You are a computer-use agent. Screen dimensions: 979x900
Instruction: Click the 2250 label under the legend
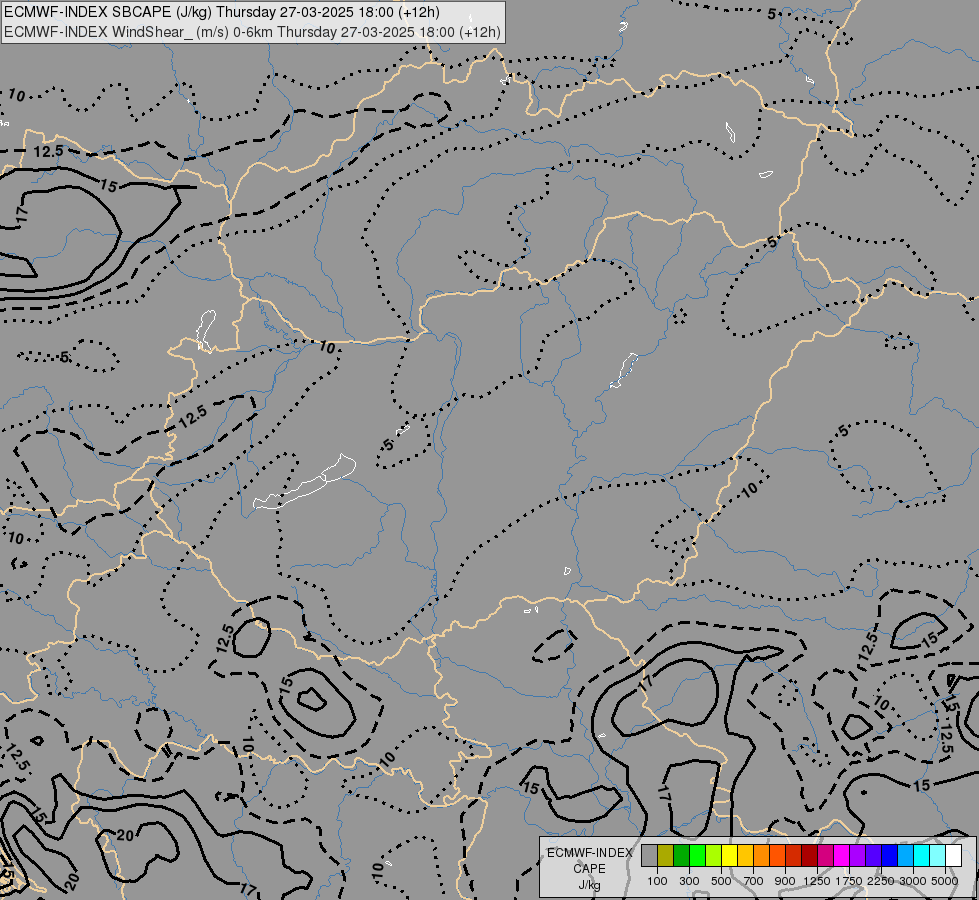881,881
